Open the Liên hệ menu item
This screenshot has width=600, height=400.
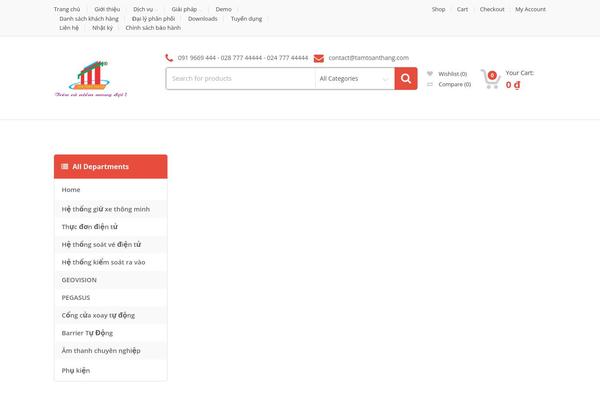point(69,28)
